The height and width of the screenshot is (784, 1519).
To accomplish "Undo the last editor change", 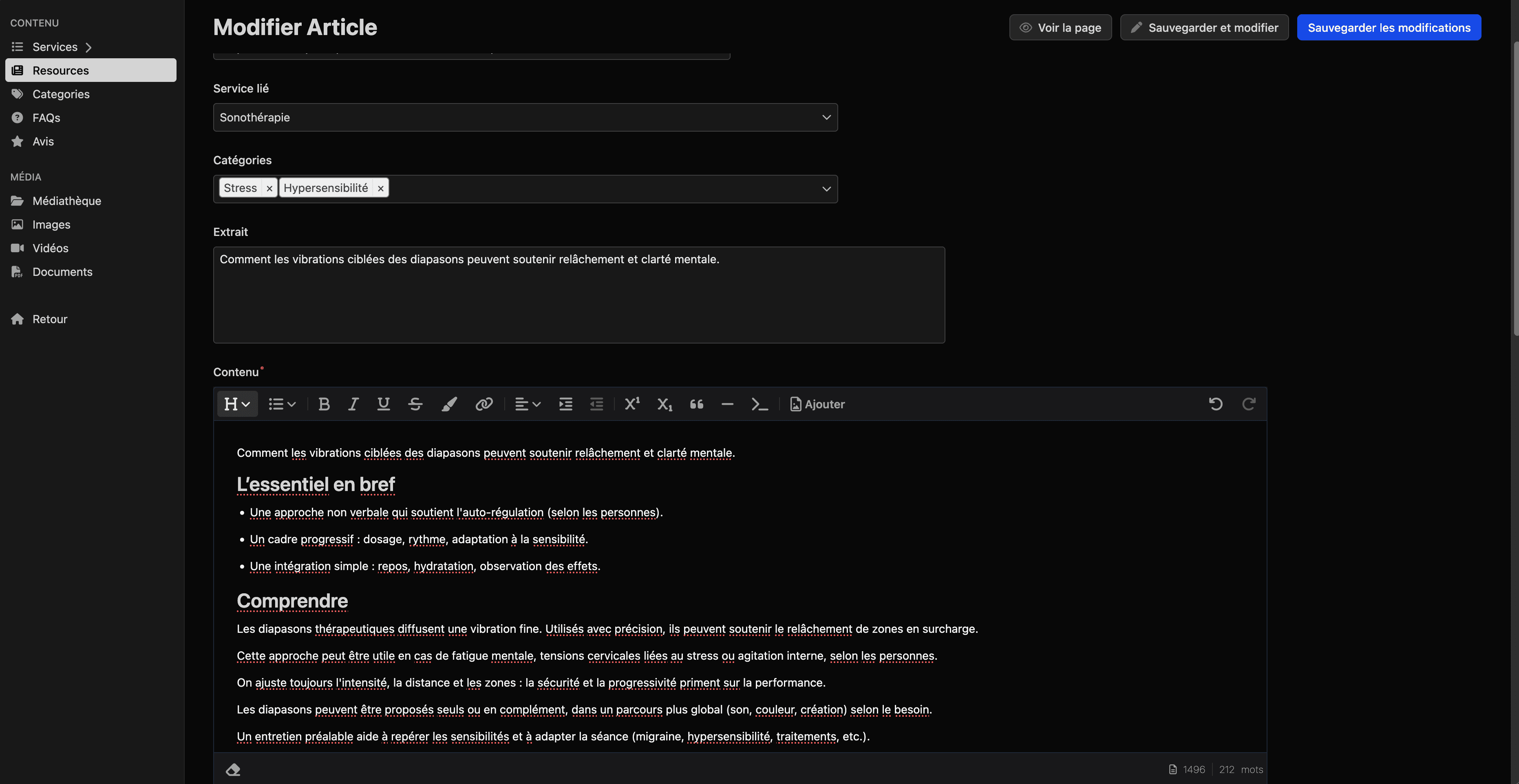I will (1216, 404).
